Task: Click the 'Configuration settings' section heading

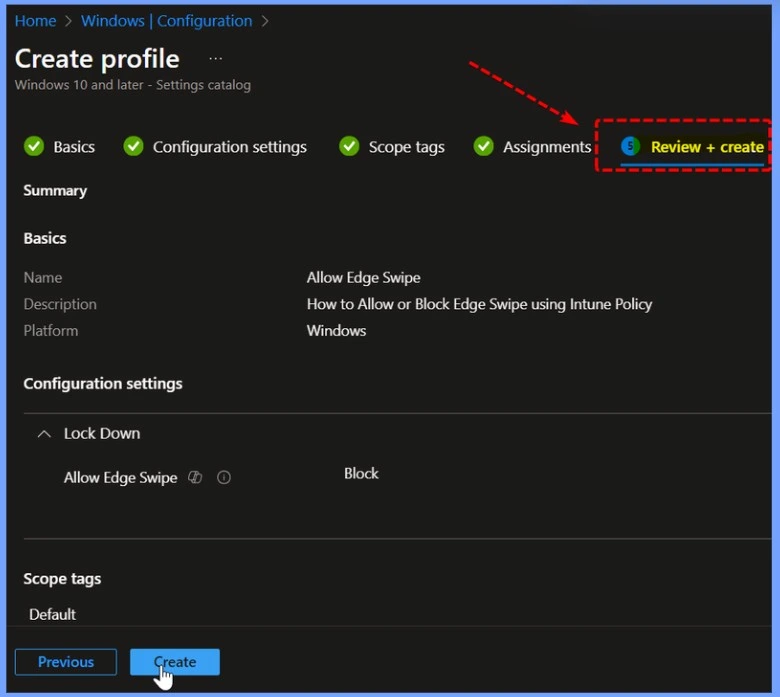Action: [x=103, y=384]
